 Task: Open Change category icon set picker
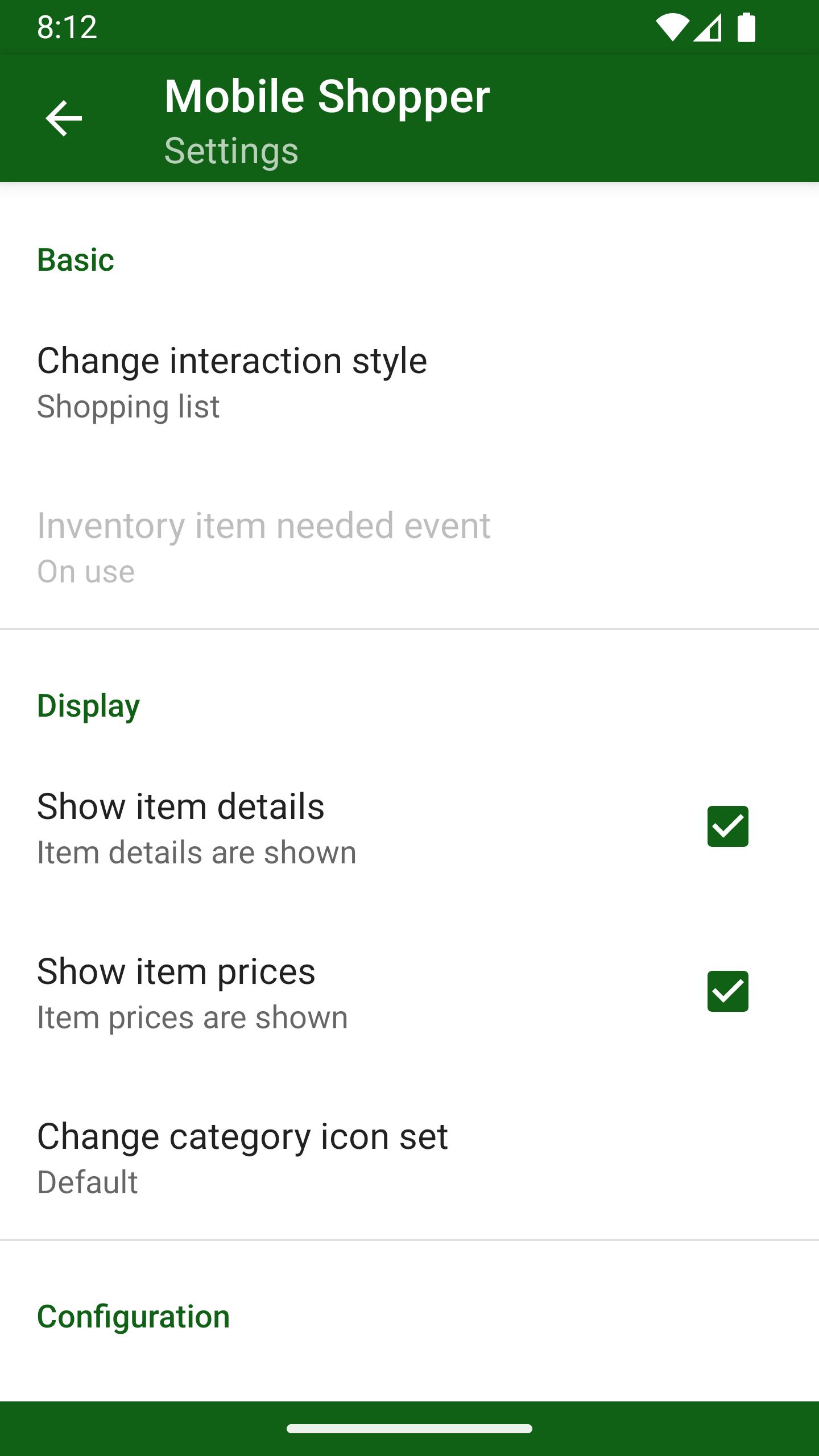point(242,1136)
